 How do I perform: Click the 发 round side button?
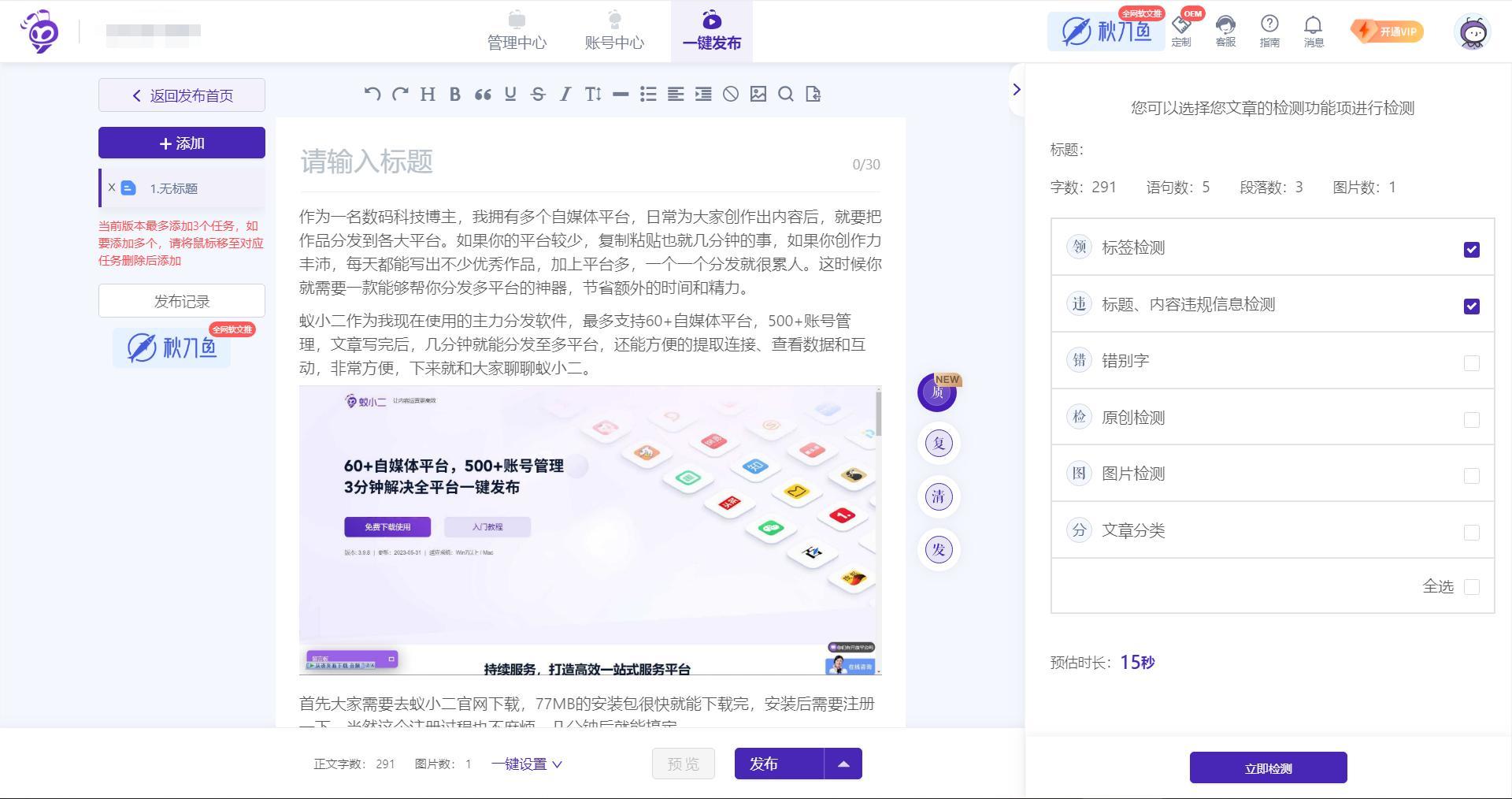[x=938, y=550]
